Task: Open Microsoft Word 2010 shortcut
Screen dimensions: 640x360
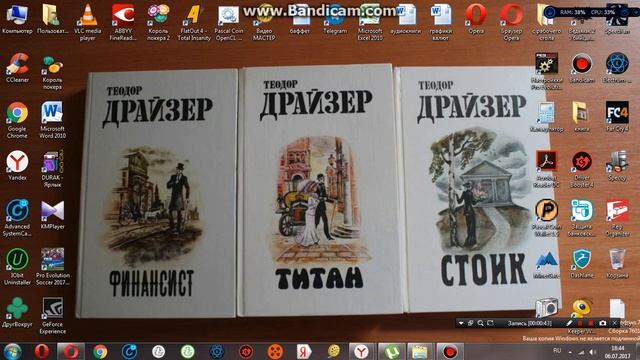Action: [52, 120]
